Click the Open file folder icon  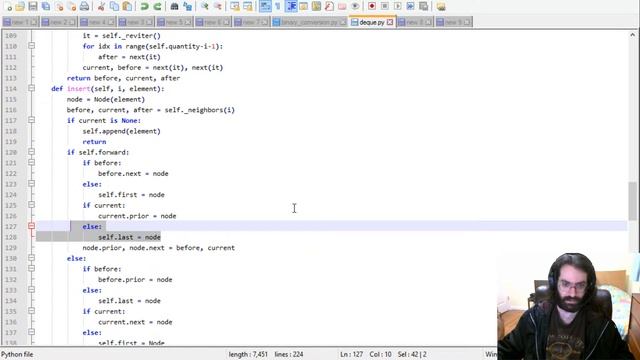point(20,6)
